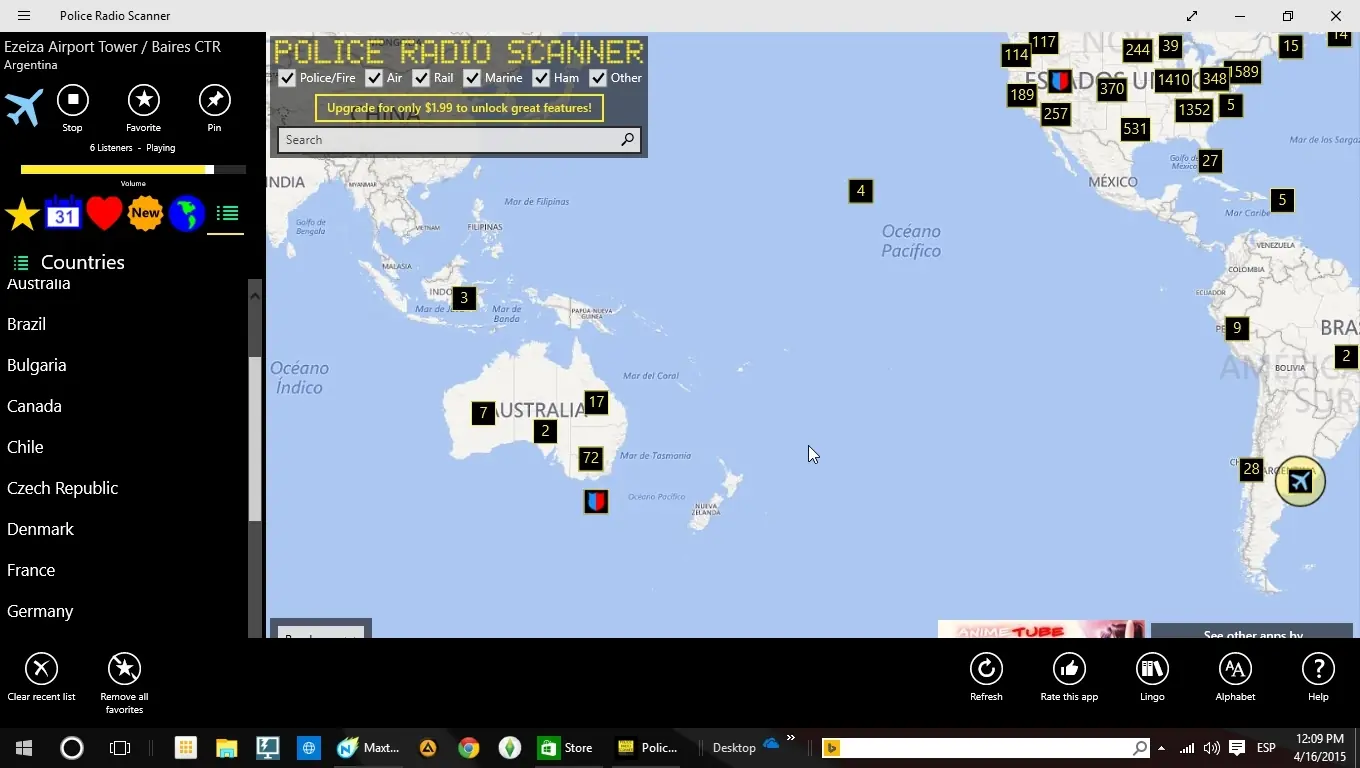The height and width of the screenshot is (768, 1360).
Task: Open the Lingo reference
Action: point(1152,678)
